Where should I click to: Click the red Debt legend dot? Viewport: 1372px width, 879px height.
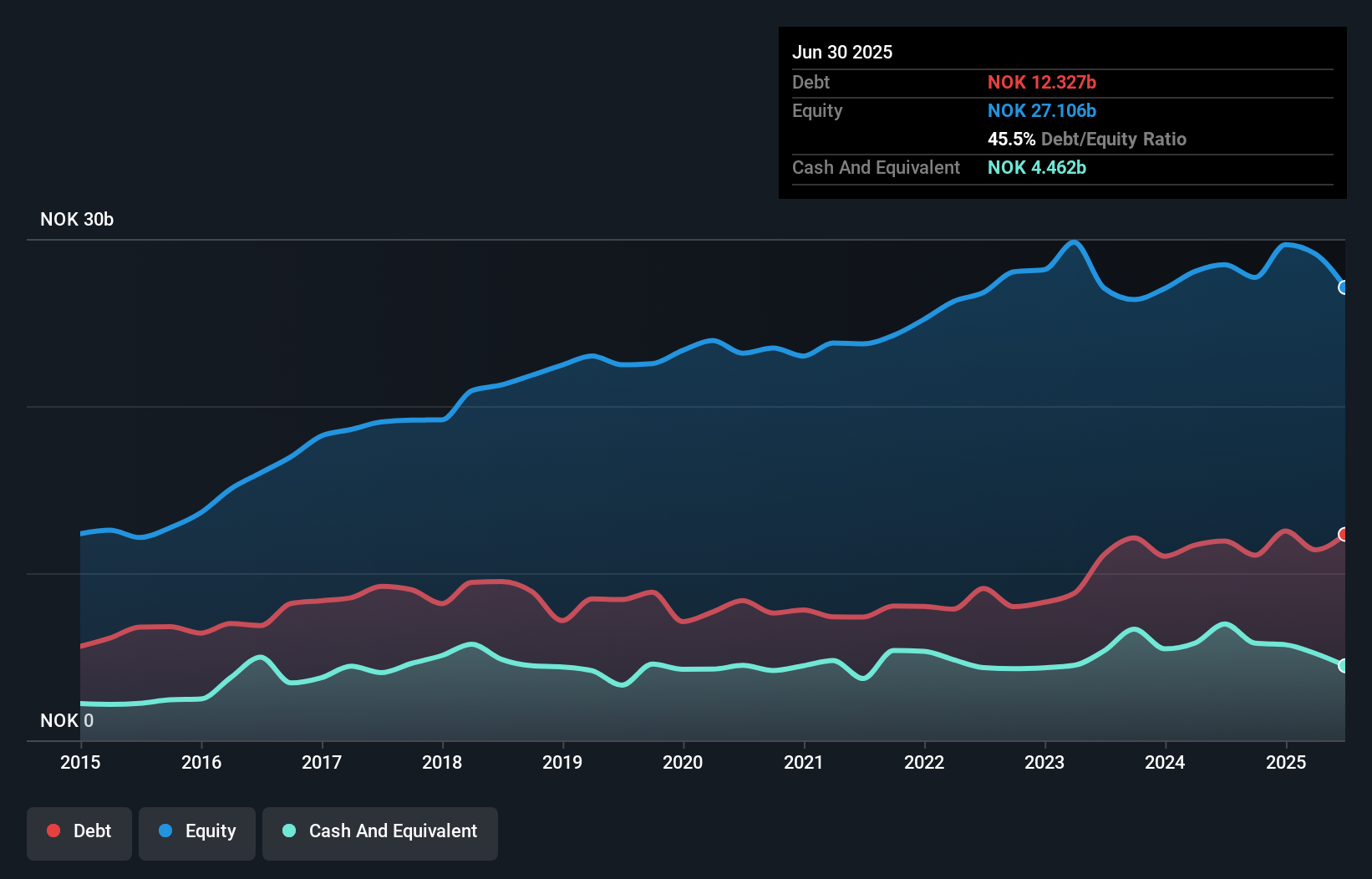click(x=53, y=831)
